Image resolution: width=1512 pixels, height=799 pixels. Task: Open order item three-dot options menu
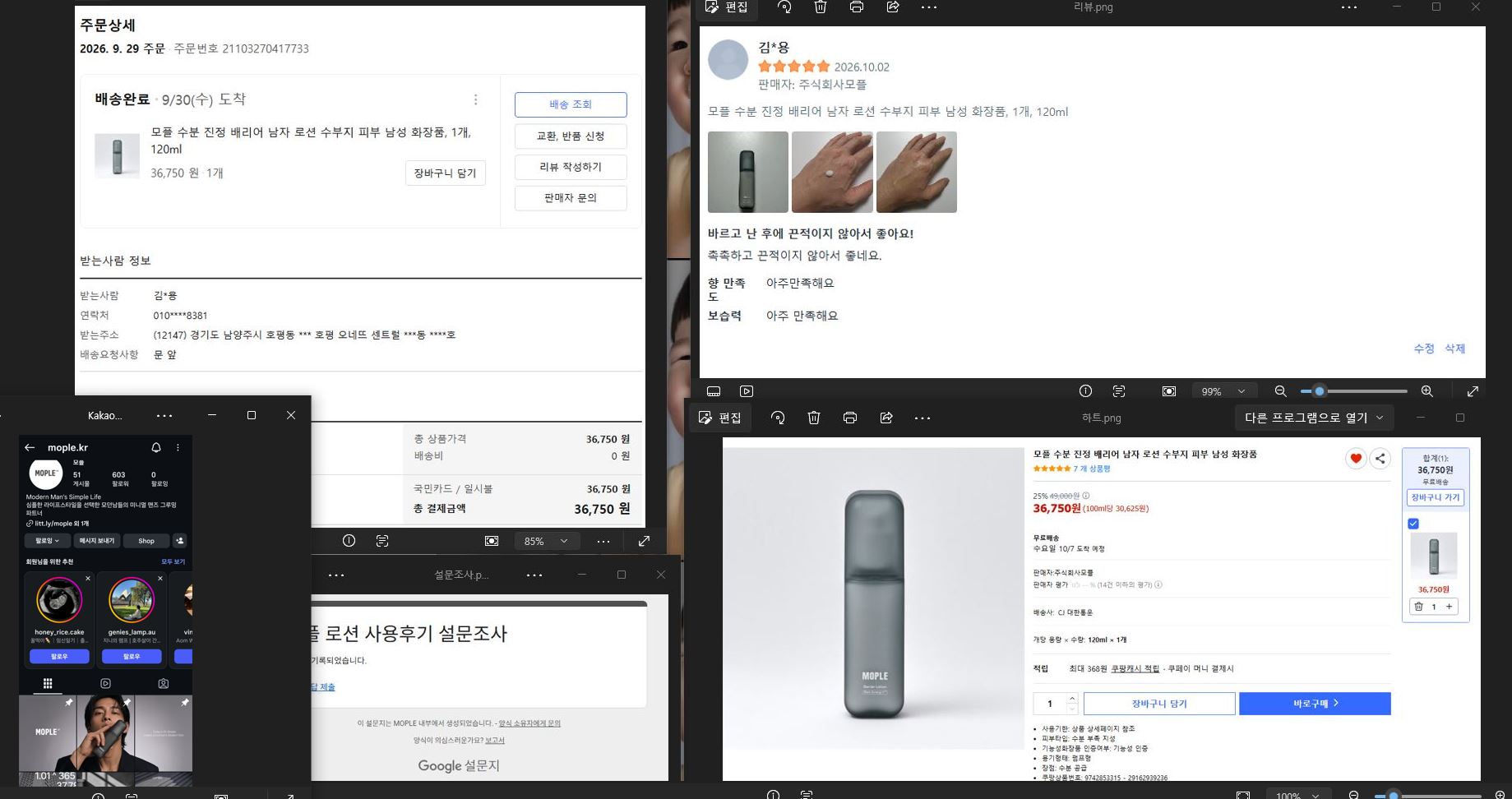point(475,99)
